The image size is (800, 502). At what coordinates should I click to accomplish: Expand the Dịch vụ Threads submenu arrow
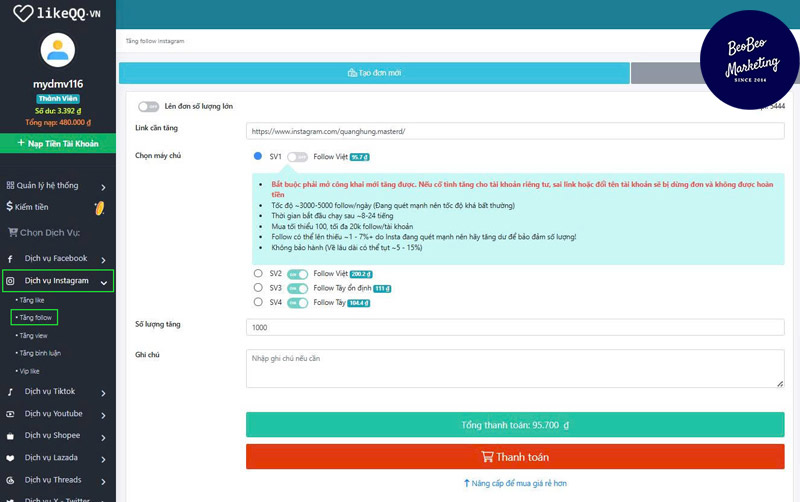[104, 480]
